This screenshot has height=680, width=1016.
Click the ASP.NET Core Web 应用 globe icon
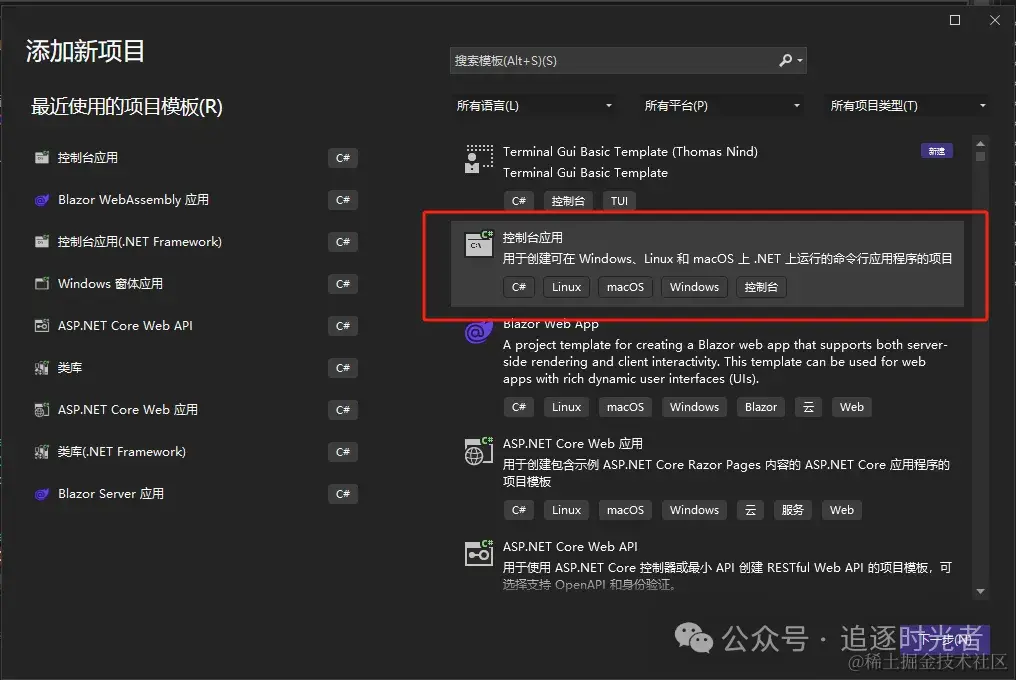click(478, 451)
